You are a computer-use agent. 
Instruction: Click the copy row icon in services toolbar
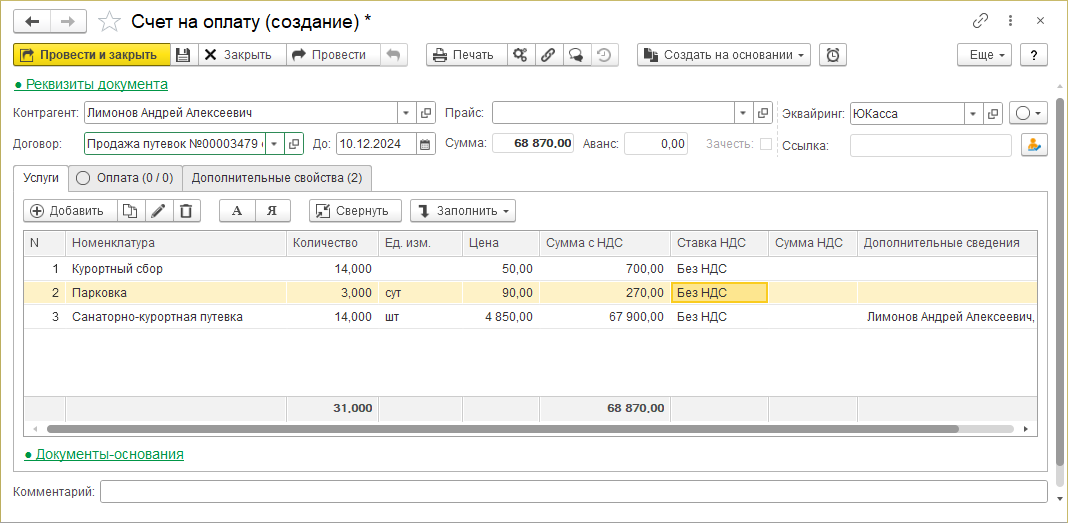coord(130,210)
